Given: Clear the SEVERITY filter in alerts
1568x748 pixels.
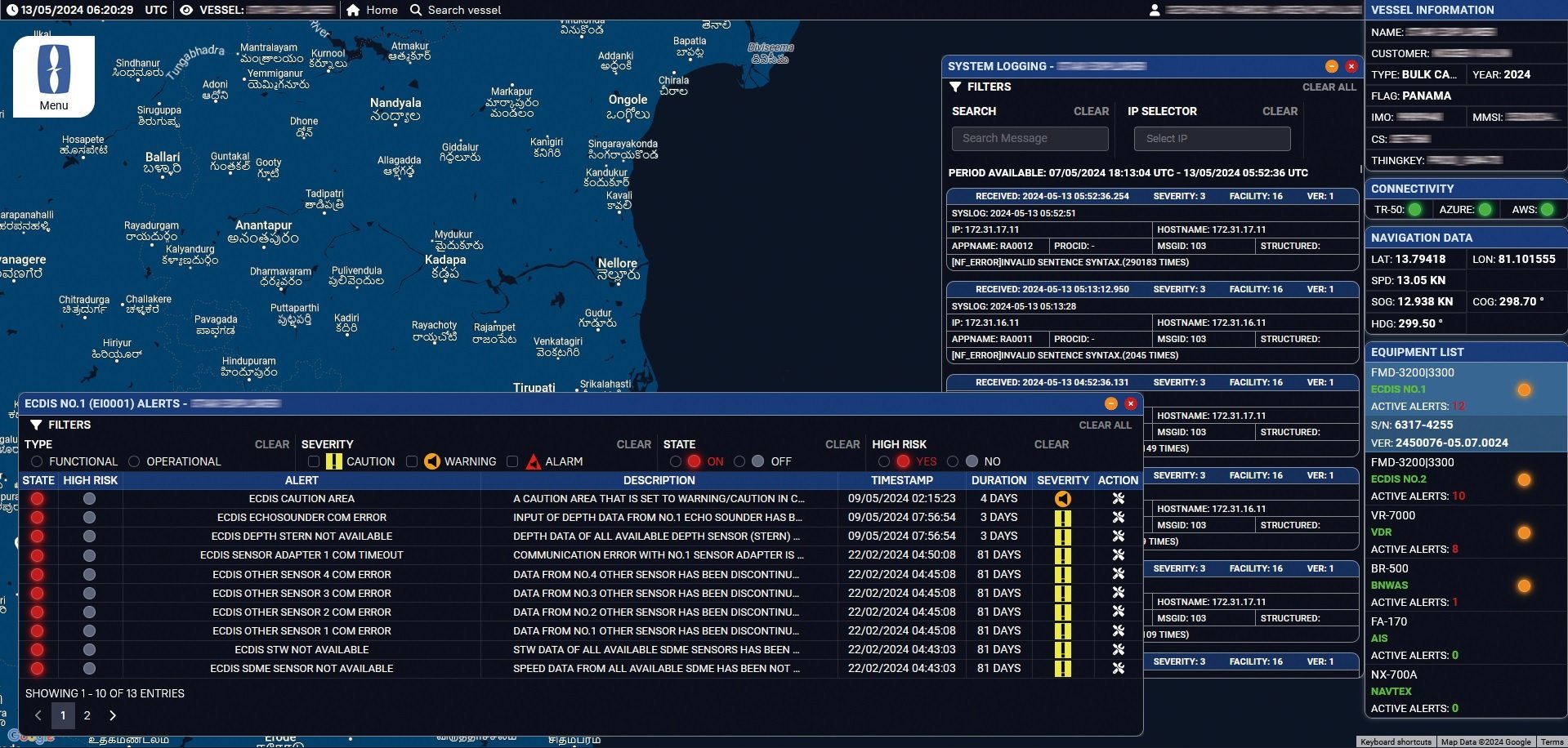Looking at the screenshot, I should [634, 444].
